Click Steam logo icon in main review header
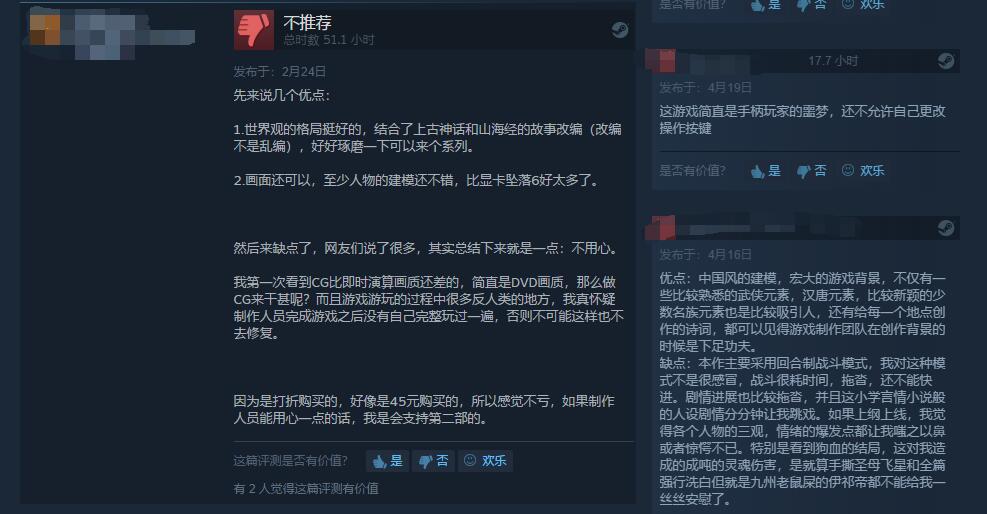 pos(620,30)
